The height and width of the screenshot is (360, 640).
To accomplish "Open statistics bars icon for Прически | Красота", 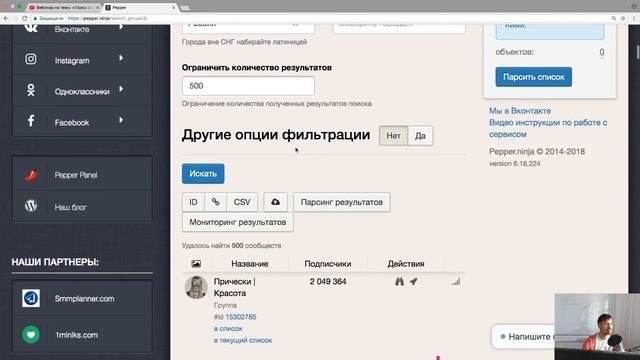I will point(456,282).
